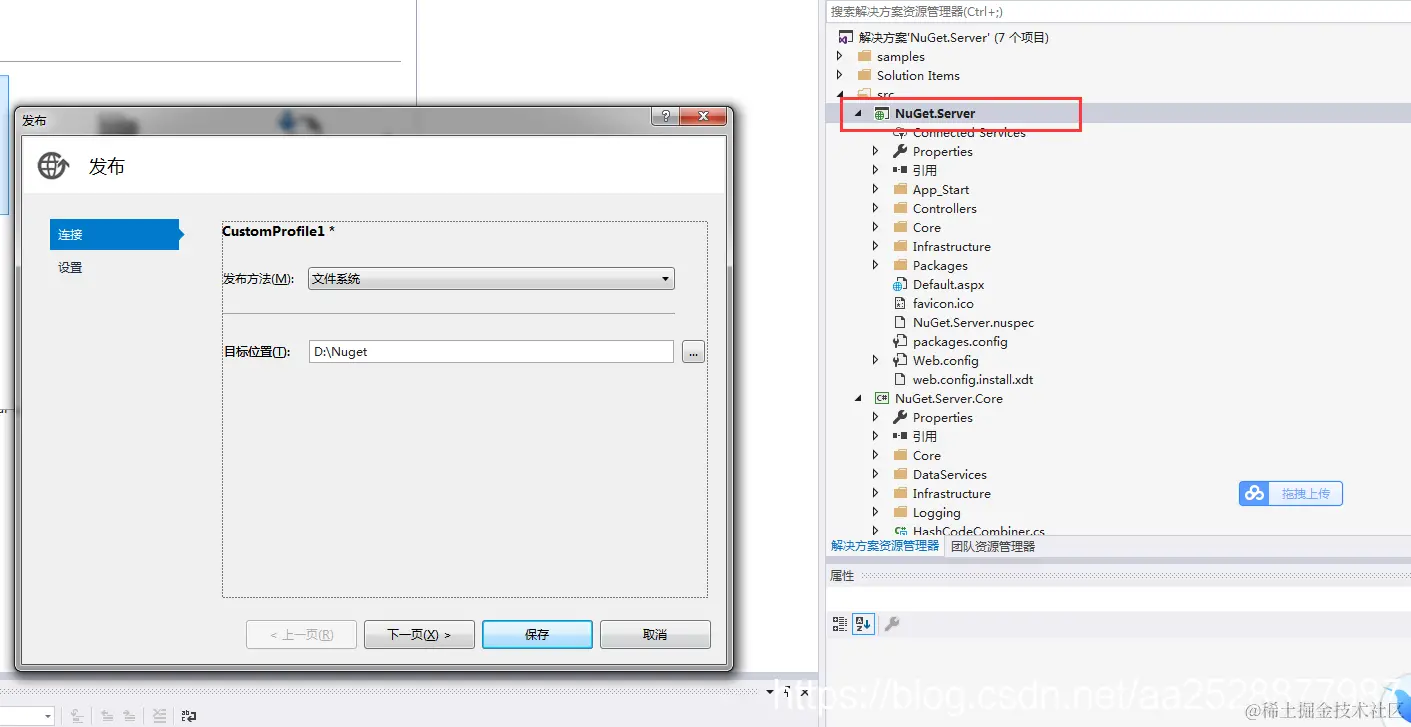Select the 引用 node under NuGet.Server

click(924, 171)
